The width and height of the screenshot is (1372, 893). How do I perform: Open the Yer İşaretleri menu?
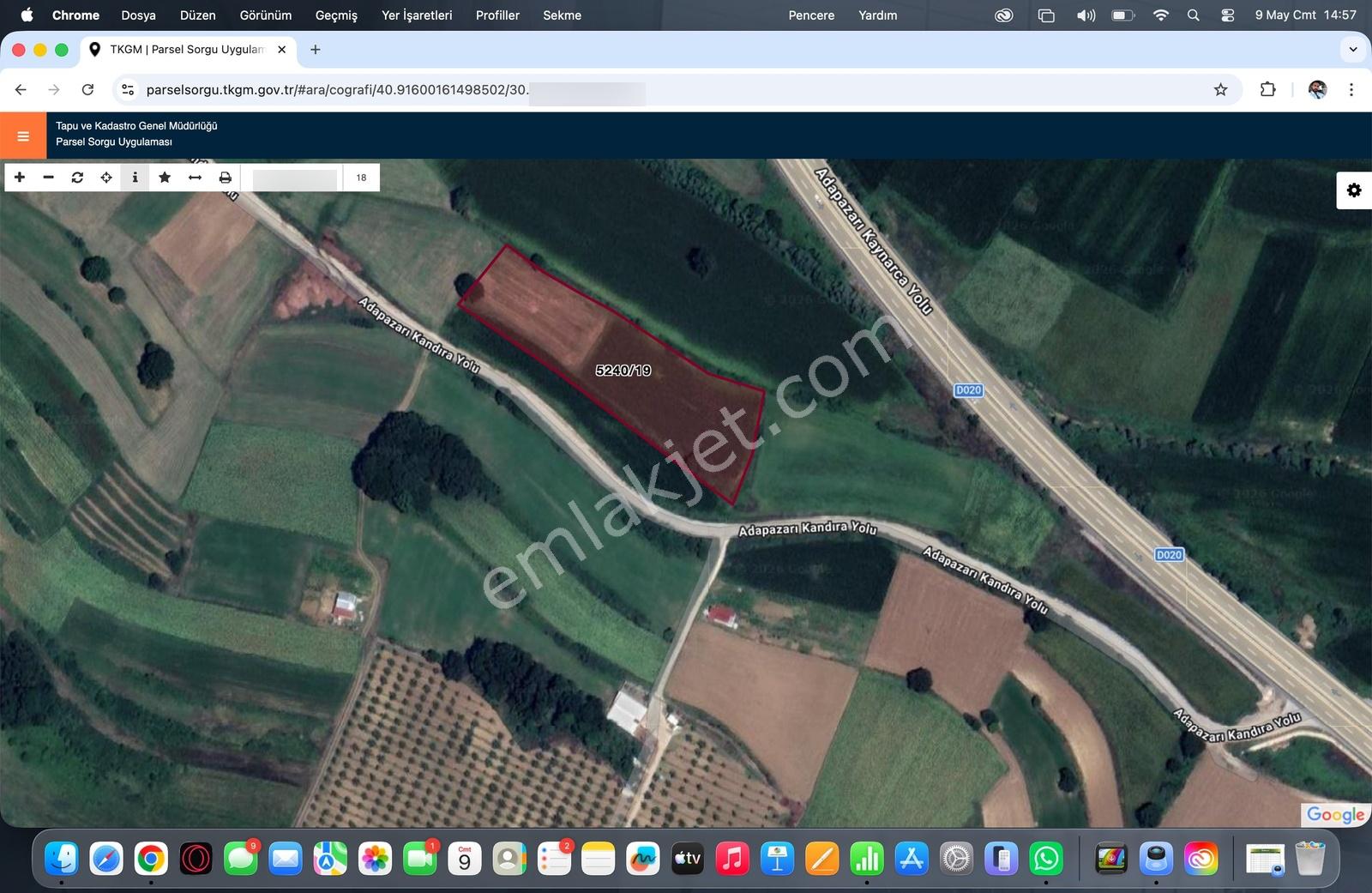point(417,15)
